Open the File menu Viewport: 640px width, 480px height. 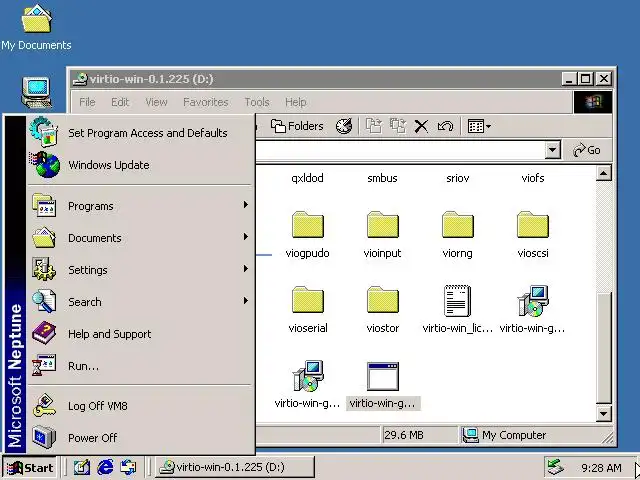pyautogui.click(x=87, y=102)
